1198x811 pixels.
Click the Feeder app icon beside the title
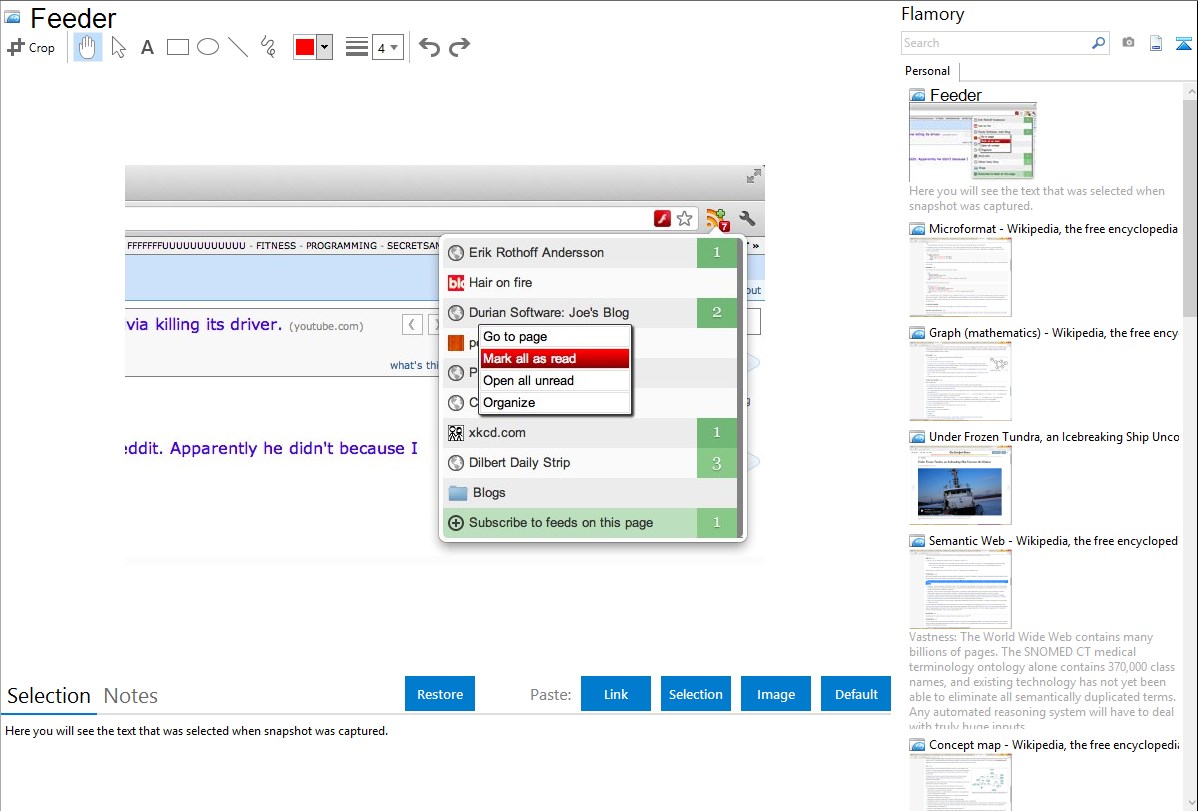pyautogui.click(x=12, y=17)
